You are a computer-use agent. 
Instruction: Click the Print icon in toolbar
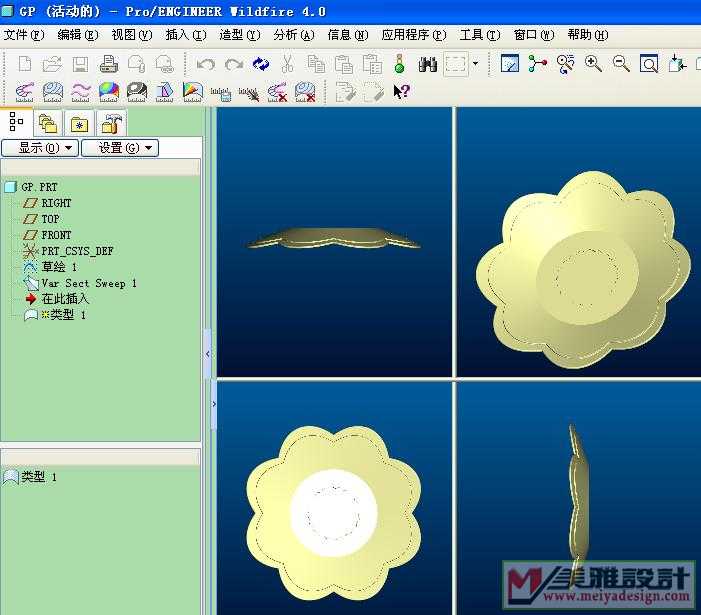(x=108, y=65)
